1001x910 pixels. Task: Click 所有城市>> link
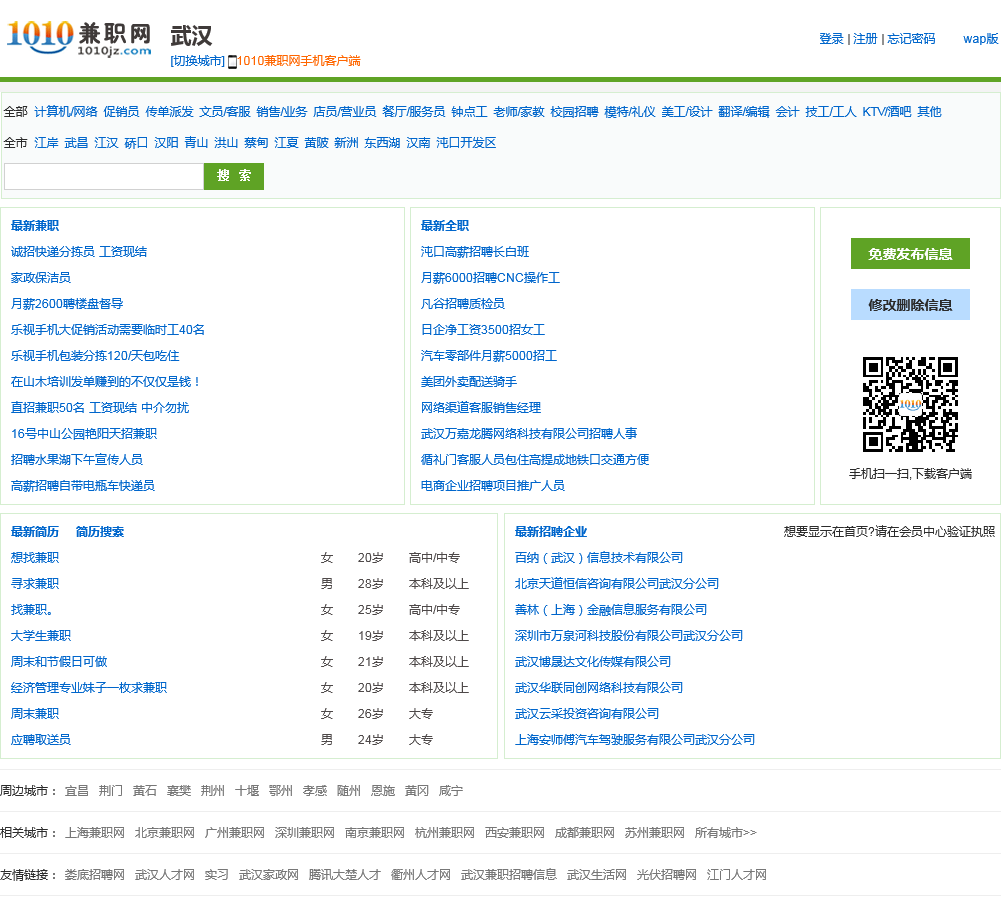[x=725, y=833]
